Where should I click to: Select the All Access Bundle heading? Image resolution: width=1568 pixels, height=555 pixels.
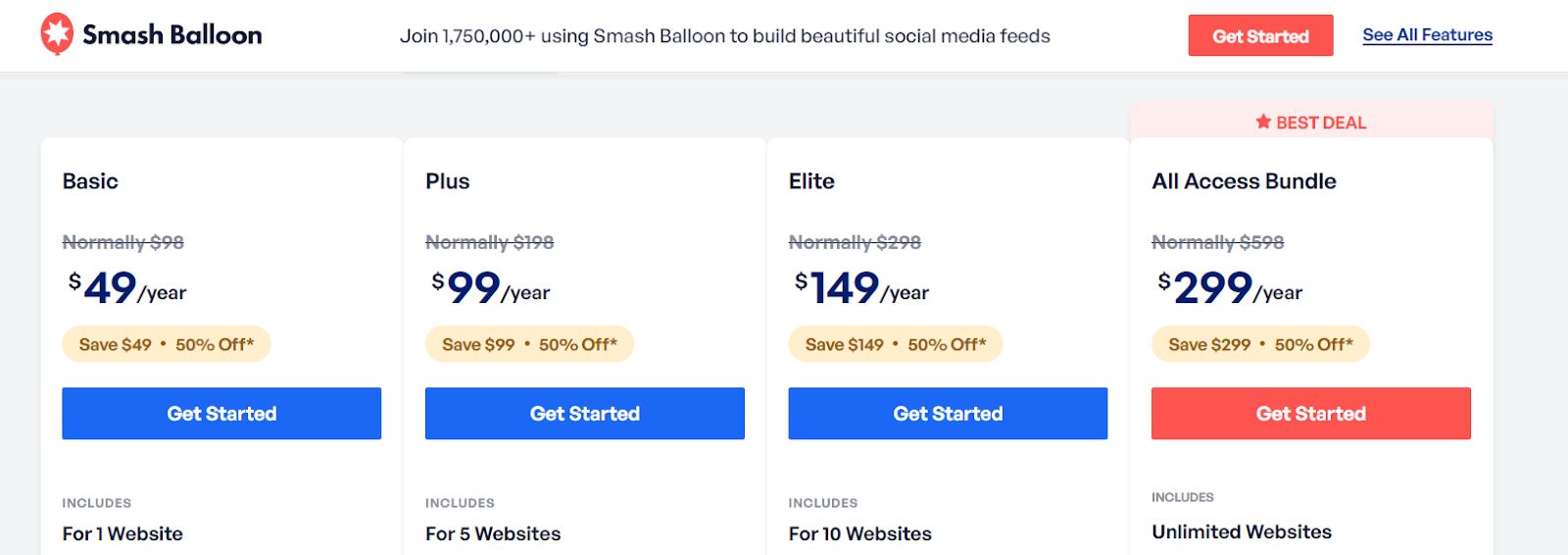point(1244,181)
